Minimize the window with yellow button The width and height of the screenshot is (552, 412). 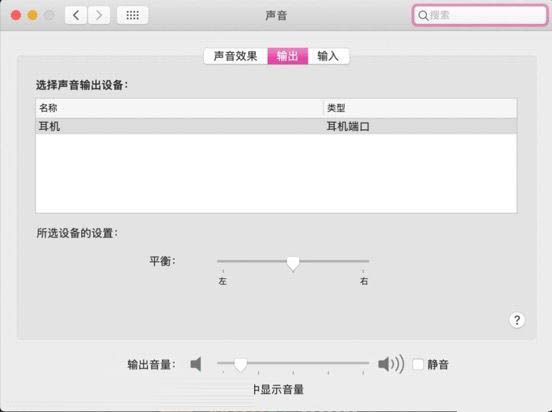point(33,15)
